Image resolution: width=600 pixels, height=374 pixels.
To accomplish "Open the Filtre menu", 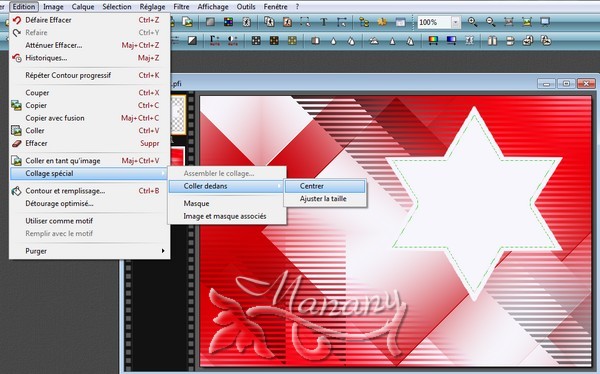I will (181, 7).
